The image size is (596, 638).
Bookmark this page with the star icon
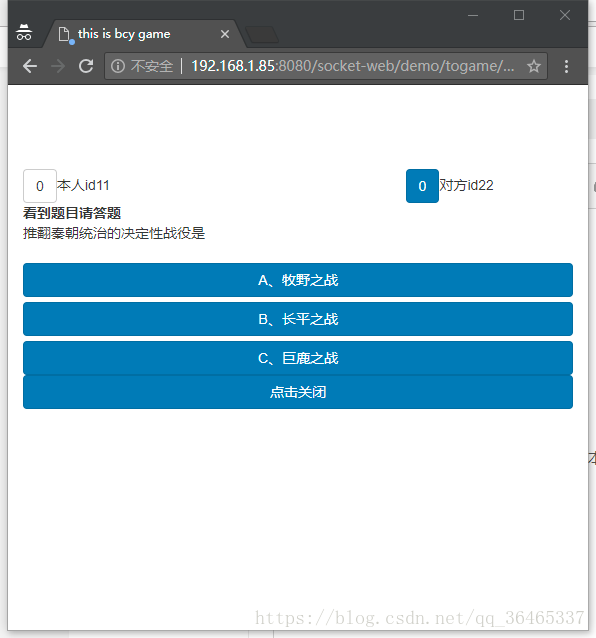534,66
